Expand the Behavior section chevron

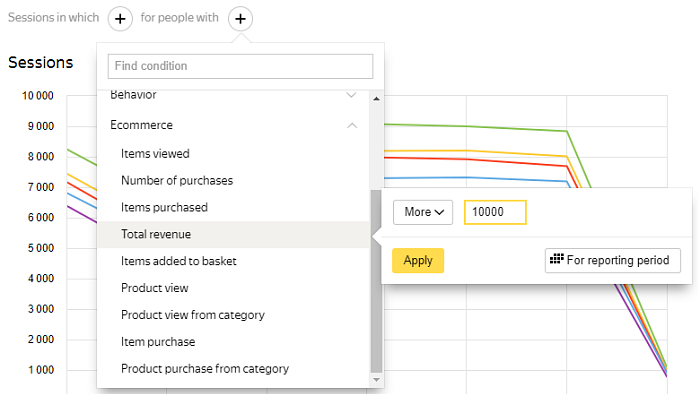pyautogui.click(x=351, y=95)
